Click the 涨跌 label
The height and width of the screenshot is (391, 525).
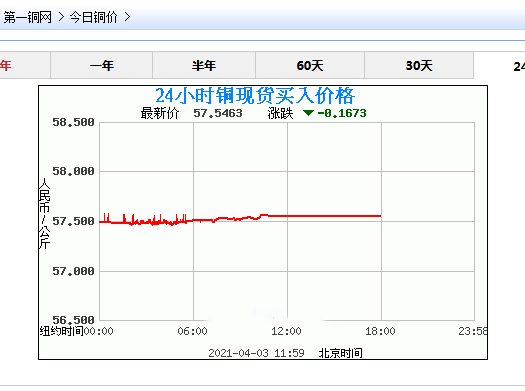coord(280,113)
